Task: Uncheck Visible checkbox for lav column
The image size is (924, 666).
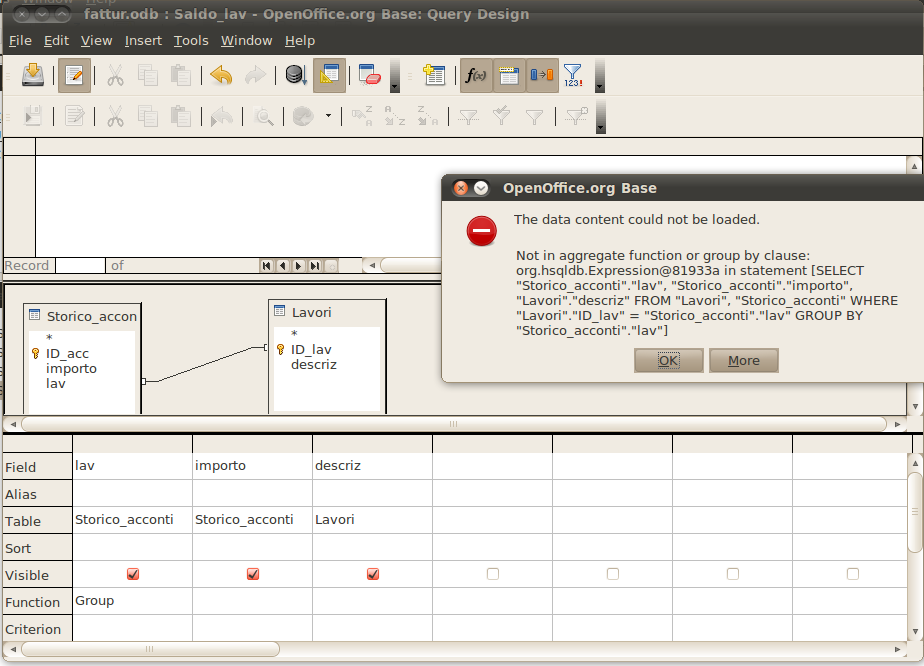Action: tap(133, 574)
